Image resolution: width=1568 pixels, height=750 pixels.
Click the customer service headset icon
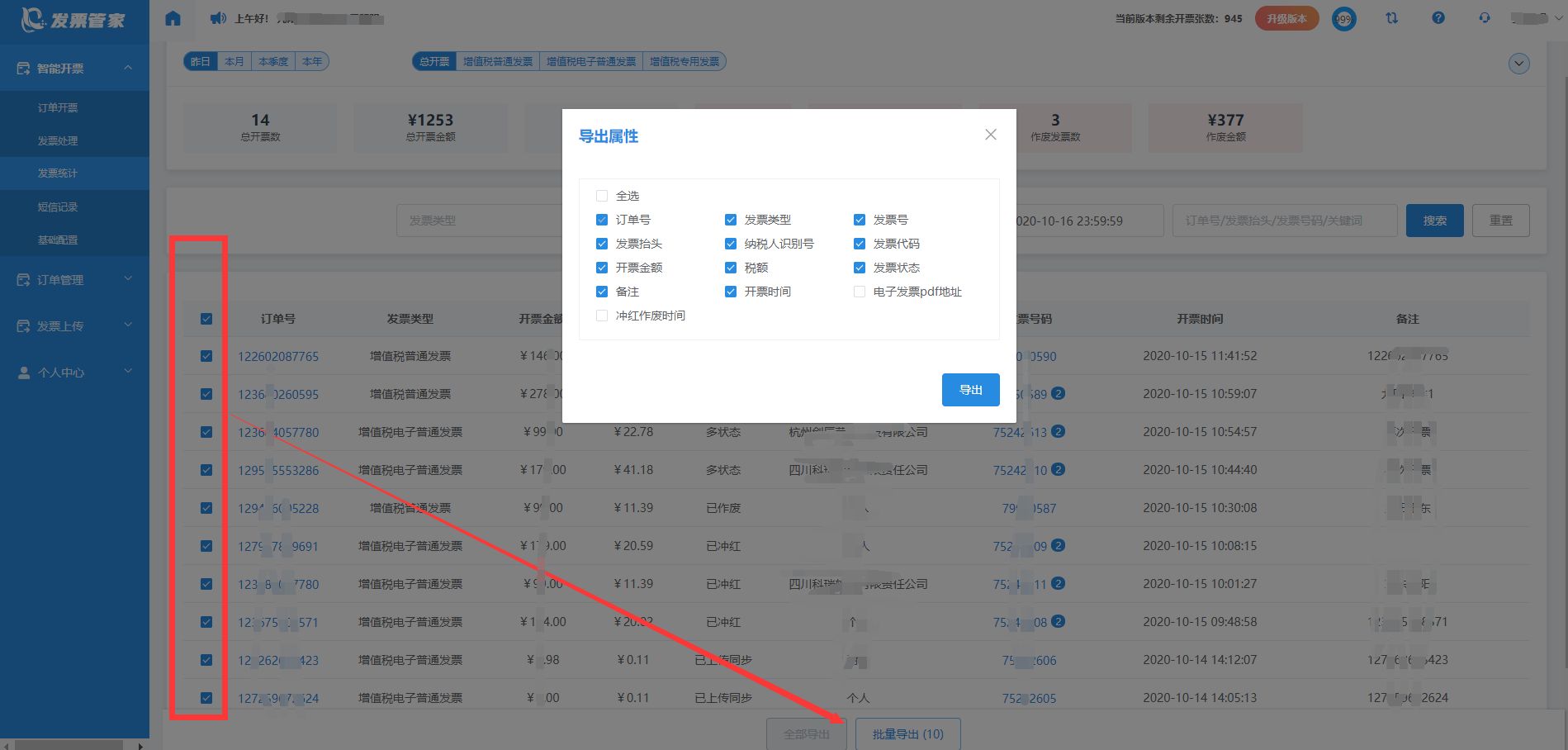pos(1485,18)
